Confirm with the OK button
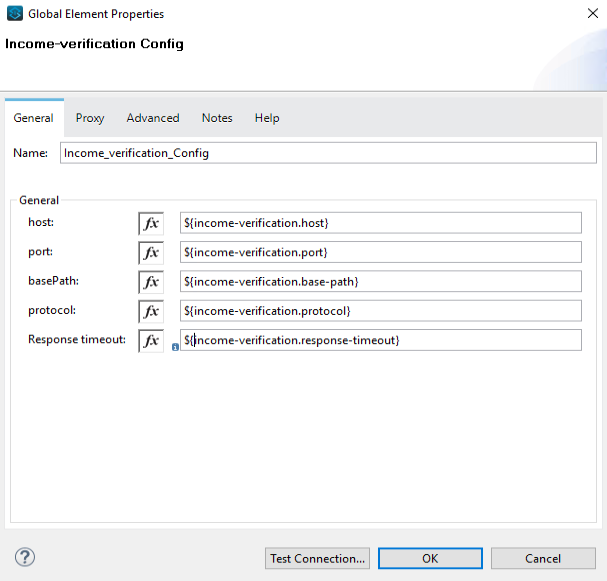The height and width of the screenshot is (581, 607). coord(430,558)
